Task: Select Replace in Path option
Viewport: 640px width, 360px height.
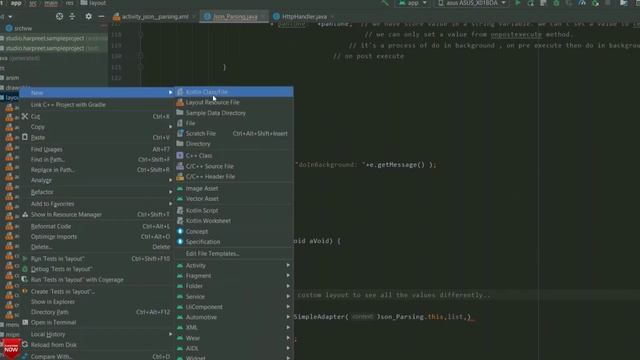Action: click(97, 170)
